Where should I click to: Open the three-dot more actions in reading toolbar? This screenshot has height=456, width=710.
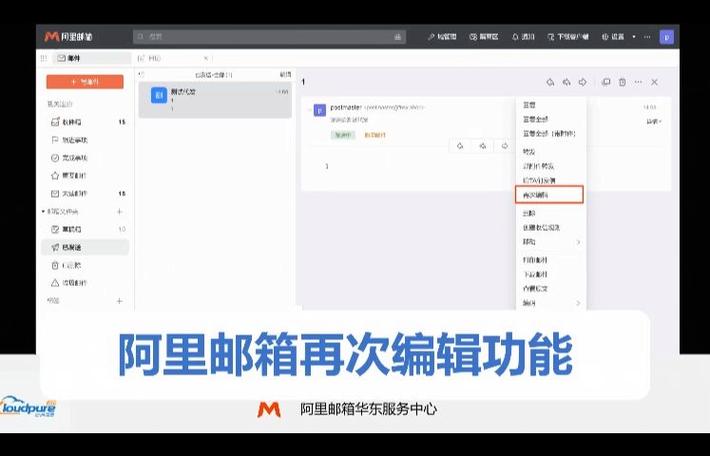point(638,82)
